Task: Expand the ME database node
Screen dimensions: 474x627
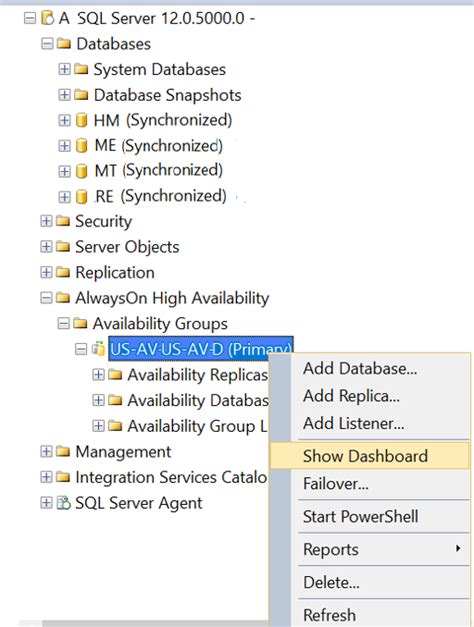Action: (x=64, y=146)
